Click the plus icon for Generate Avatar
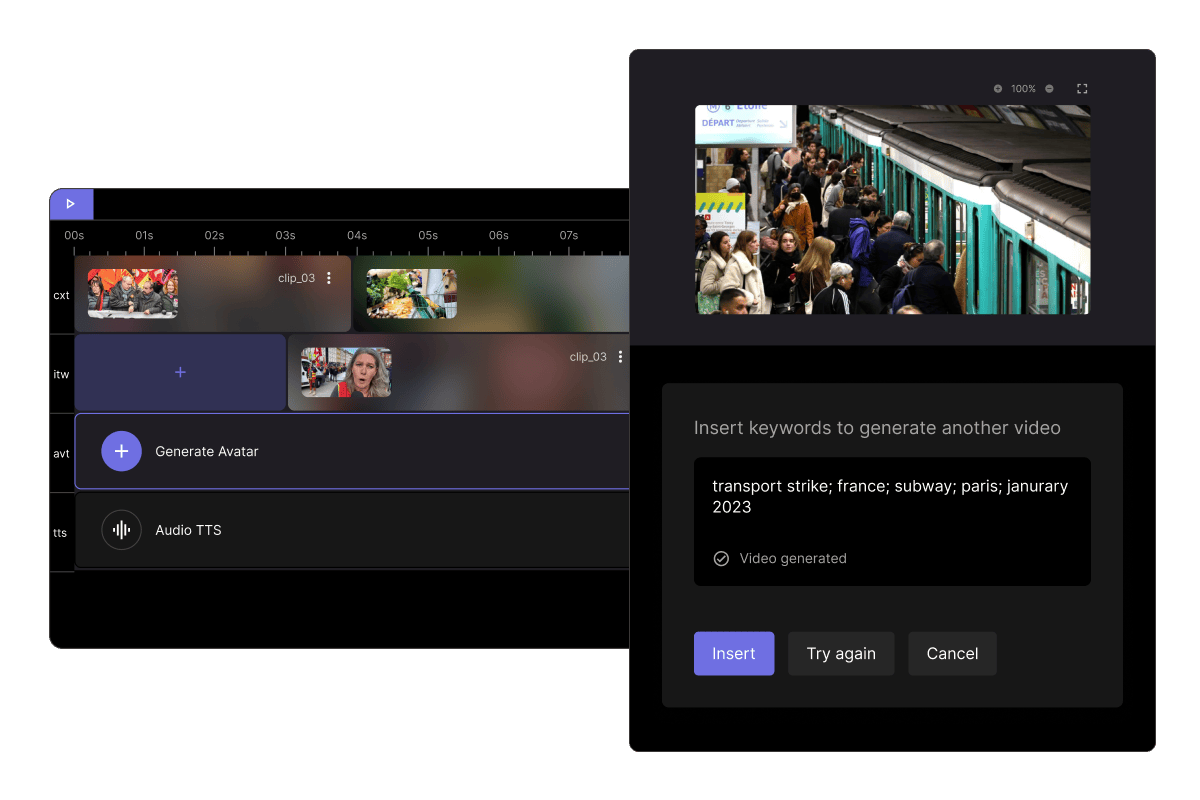 [x=121, y=452]
